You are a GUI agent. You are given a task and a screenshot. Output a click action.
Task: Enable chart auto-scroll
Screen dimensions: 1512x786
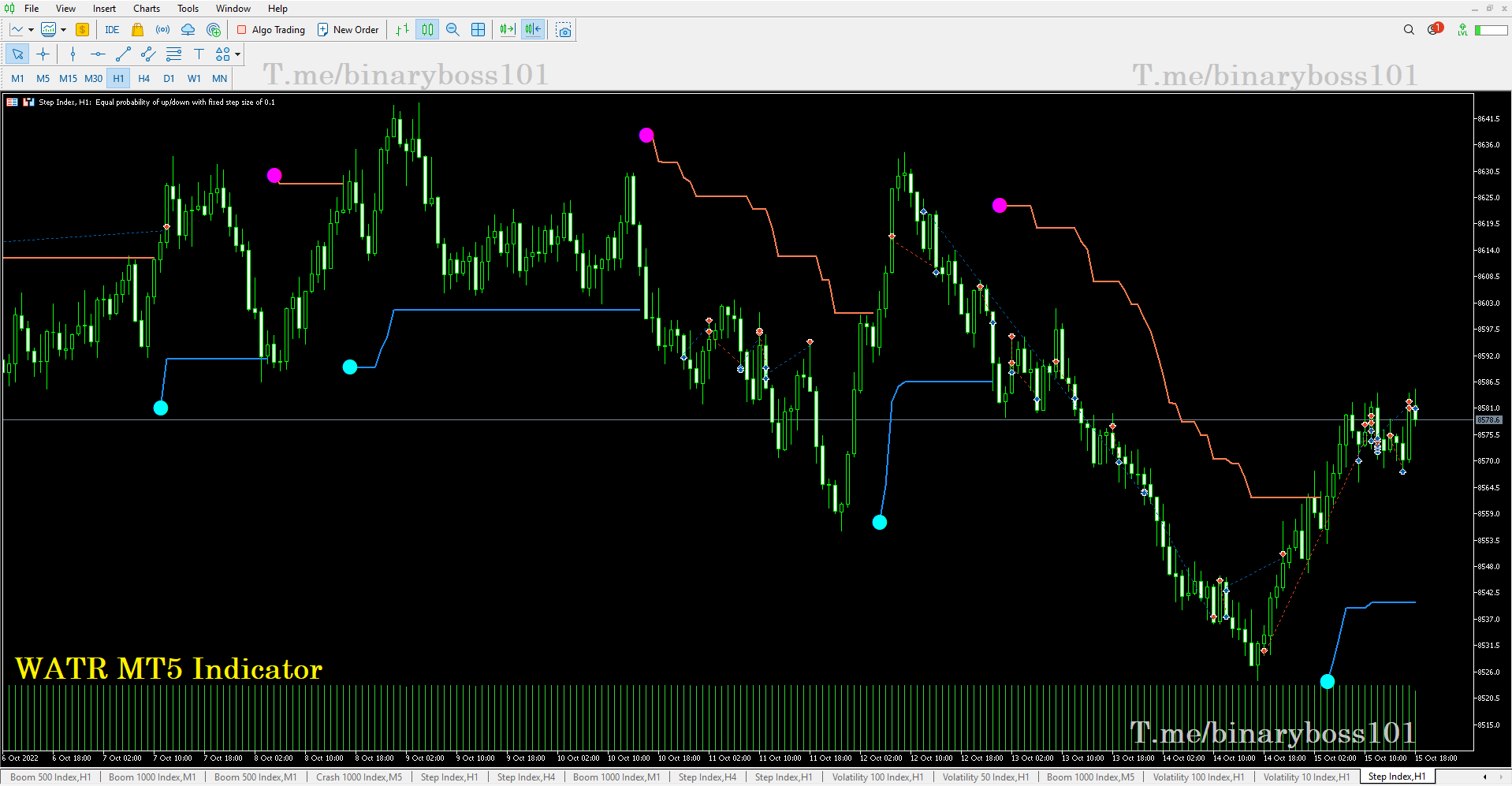click(x=505, y=30)
